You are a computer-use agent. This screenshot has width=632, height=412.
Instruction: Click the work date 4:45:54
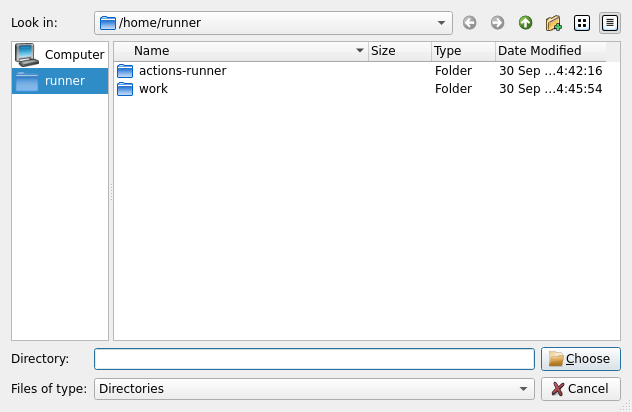[x=551, y=89]
